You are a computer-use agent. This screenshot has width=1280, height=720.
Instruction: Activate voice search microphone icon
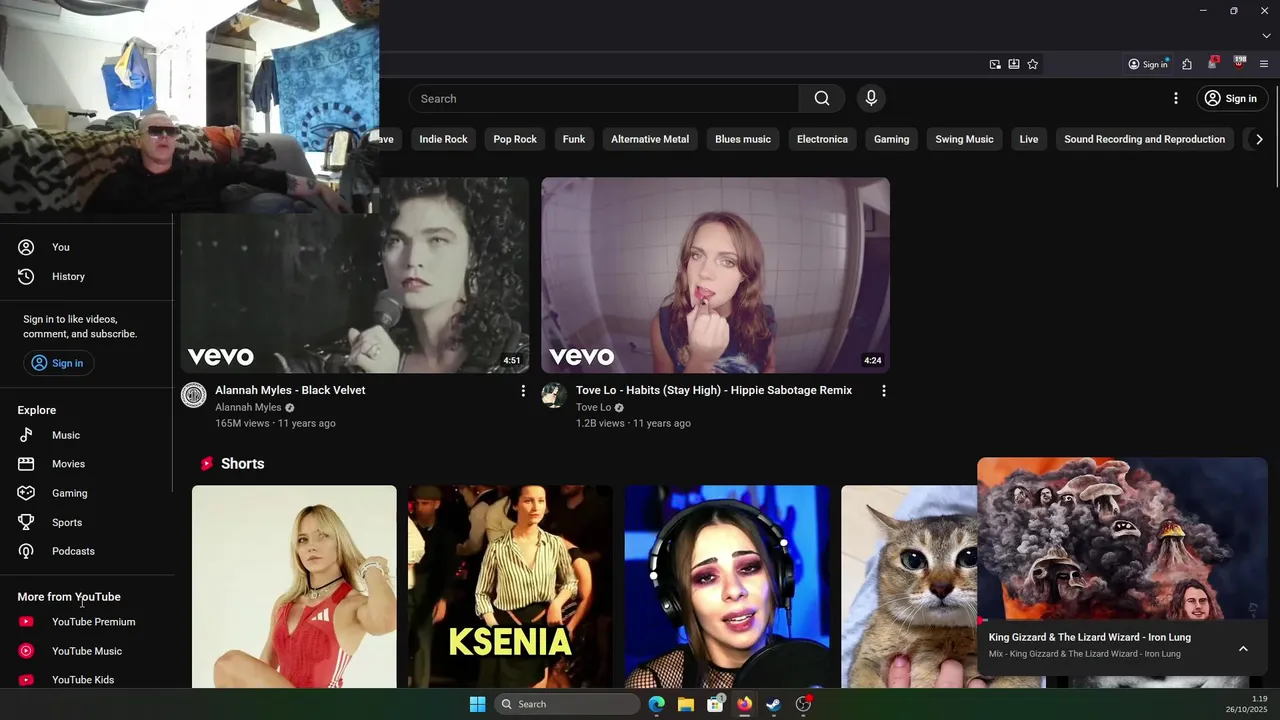coord(871,98)
